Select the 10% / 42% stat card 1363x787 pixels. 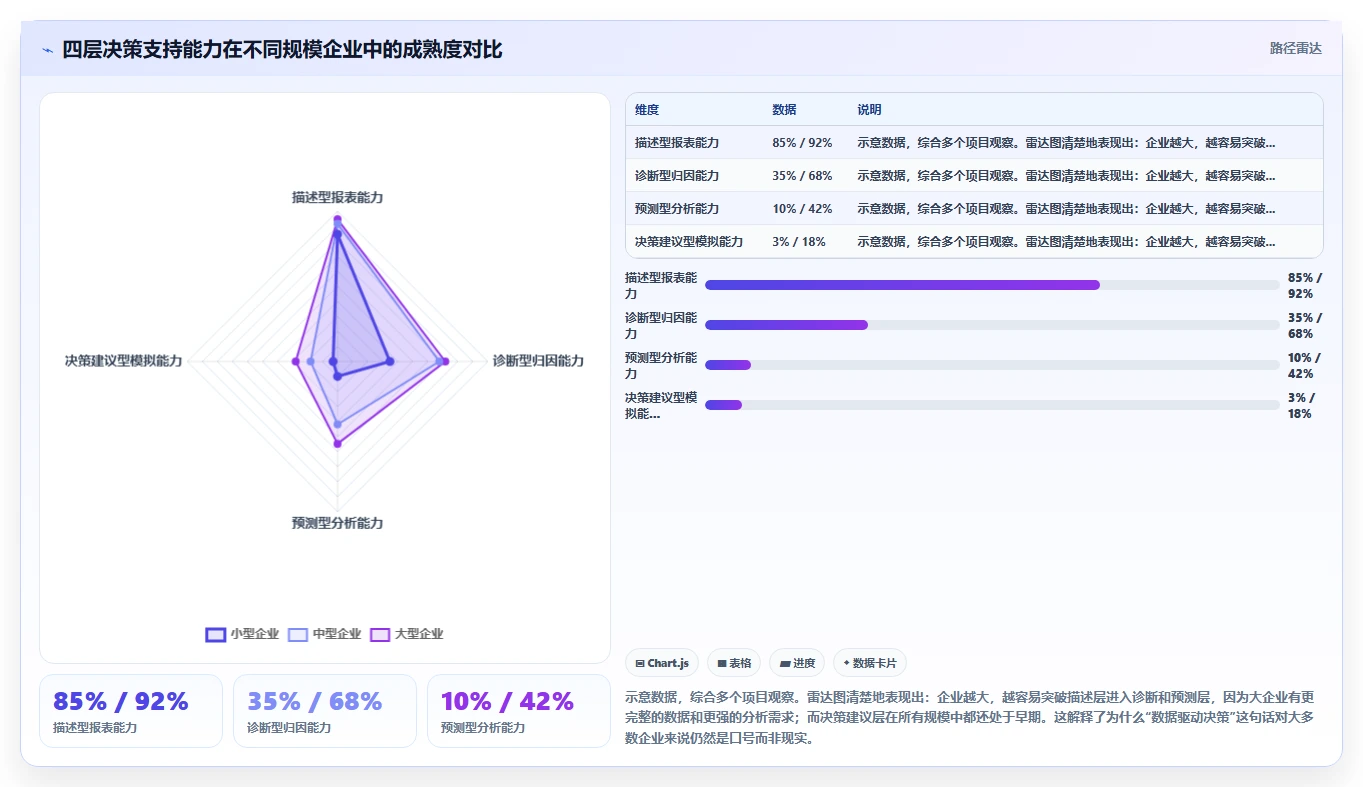[x=519, y=711]
